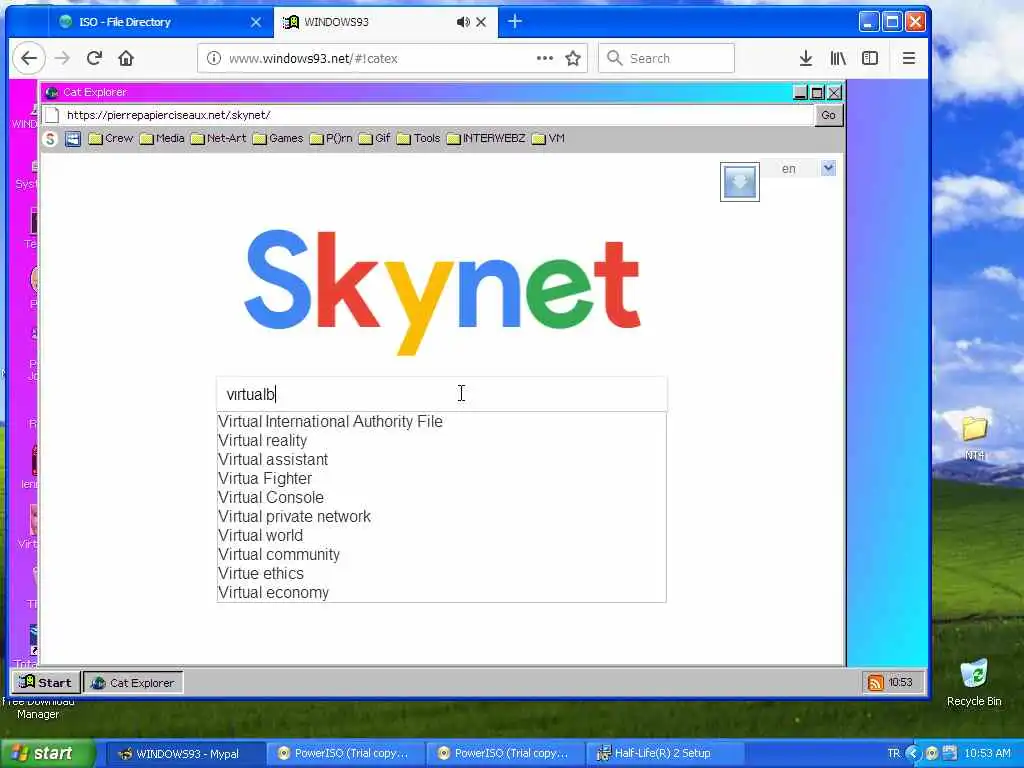1024x768 pixels.
Task: Open the Windows XP start button
Action: pyautogui.click(x=46, y=754)
